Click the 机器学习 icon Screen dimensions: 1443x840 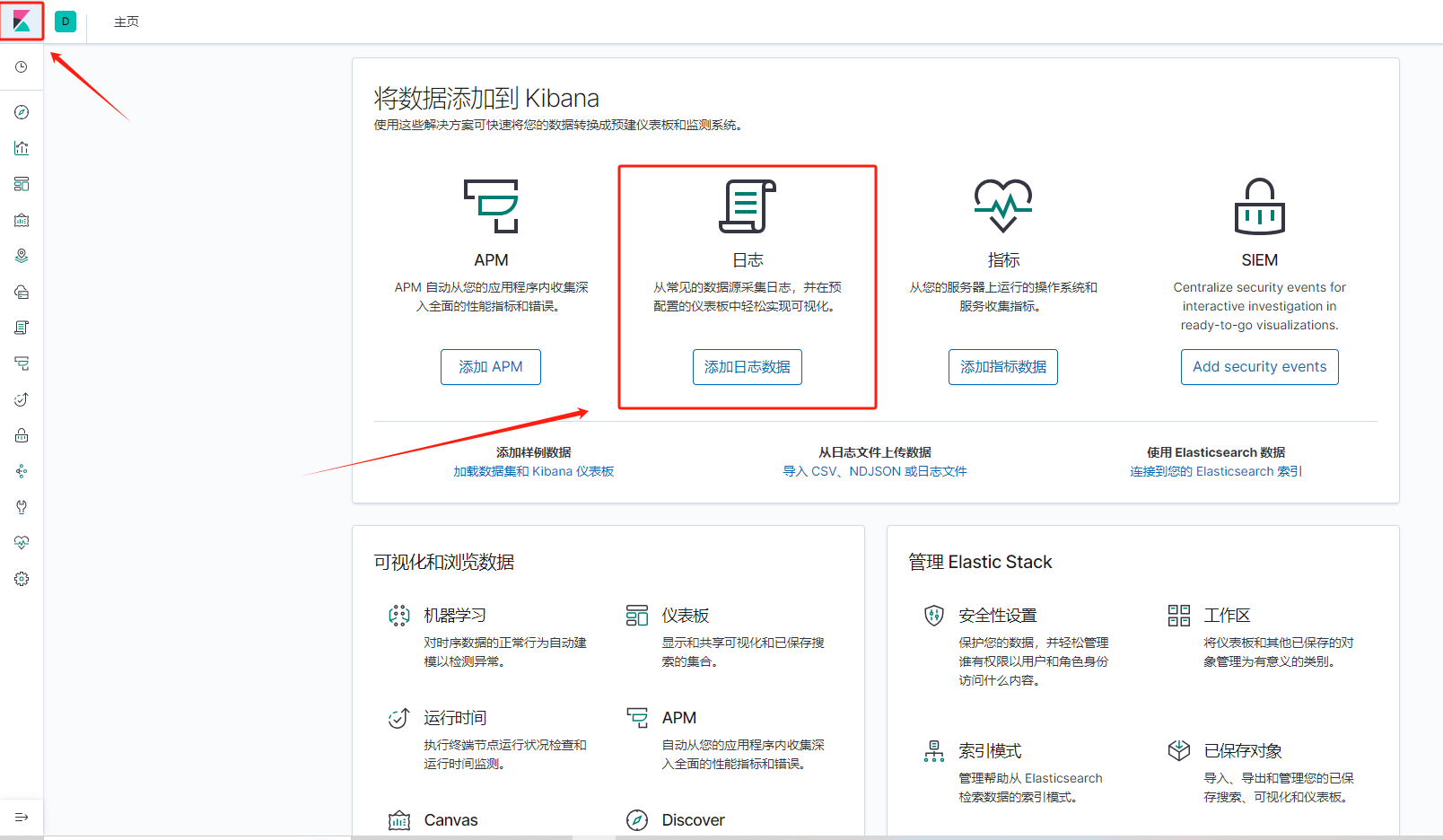click(x=399, y=616)
